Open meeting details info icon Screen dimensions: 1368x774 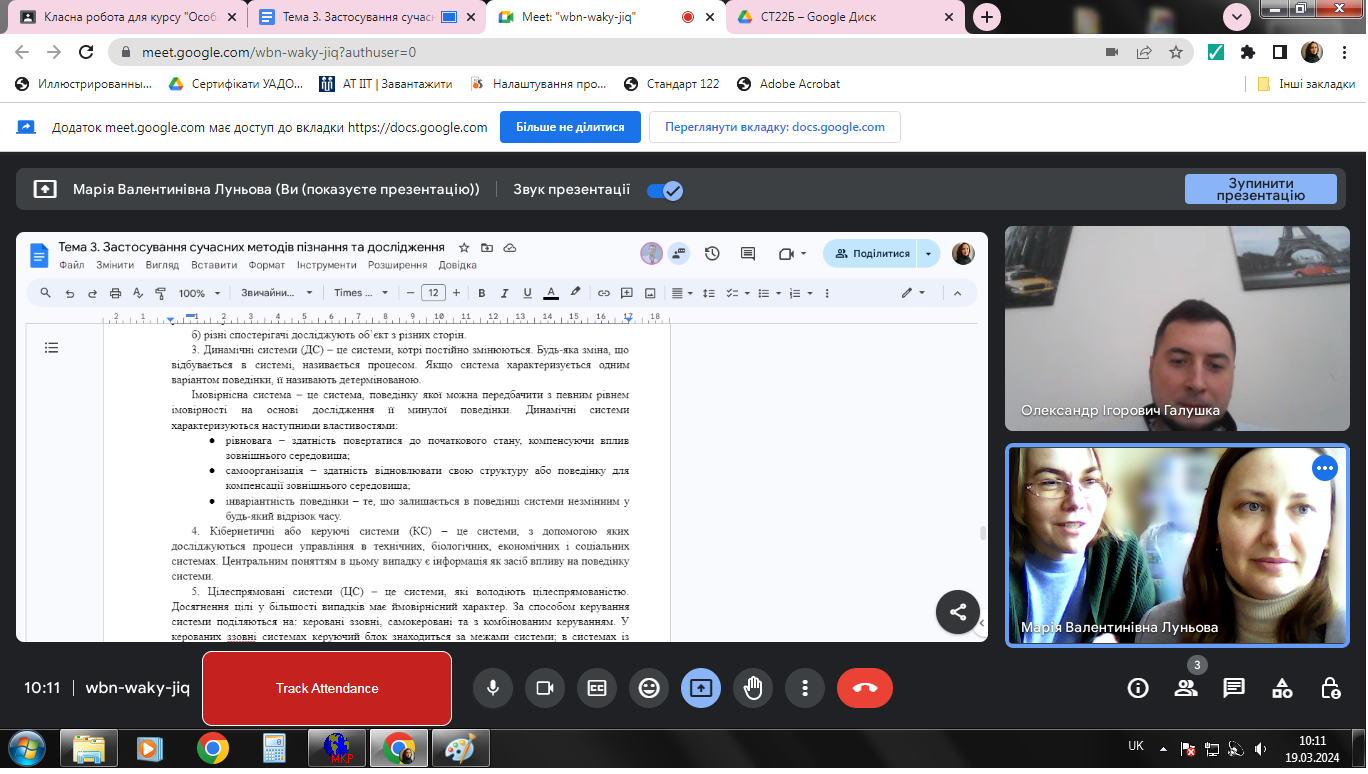click(1138, 688)
